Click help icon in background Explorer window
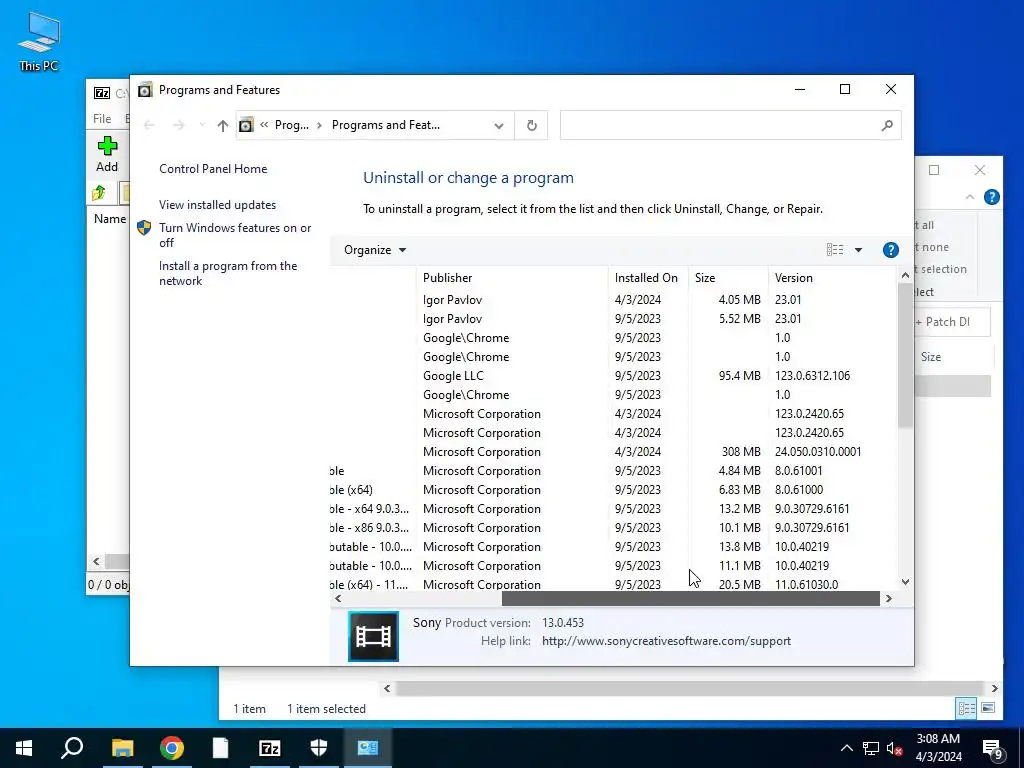The image size is (1024, 768). pyautogui.click(x=991, y=197)
